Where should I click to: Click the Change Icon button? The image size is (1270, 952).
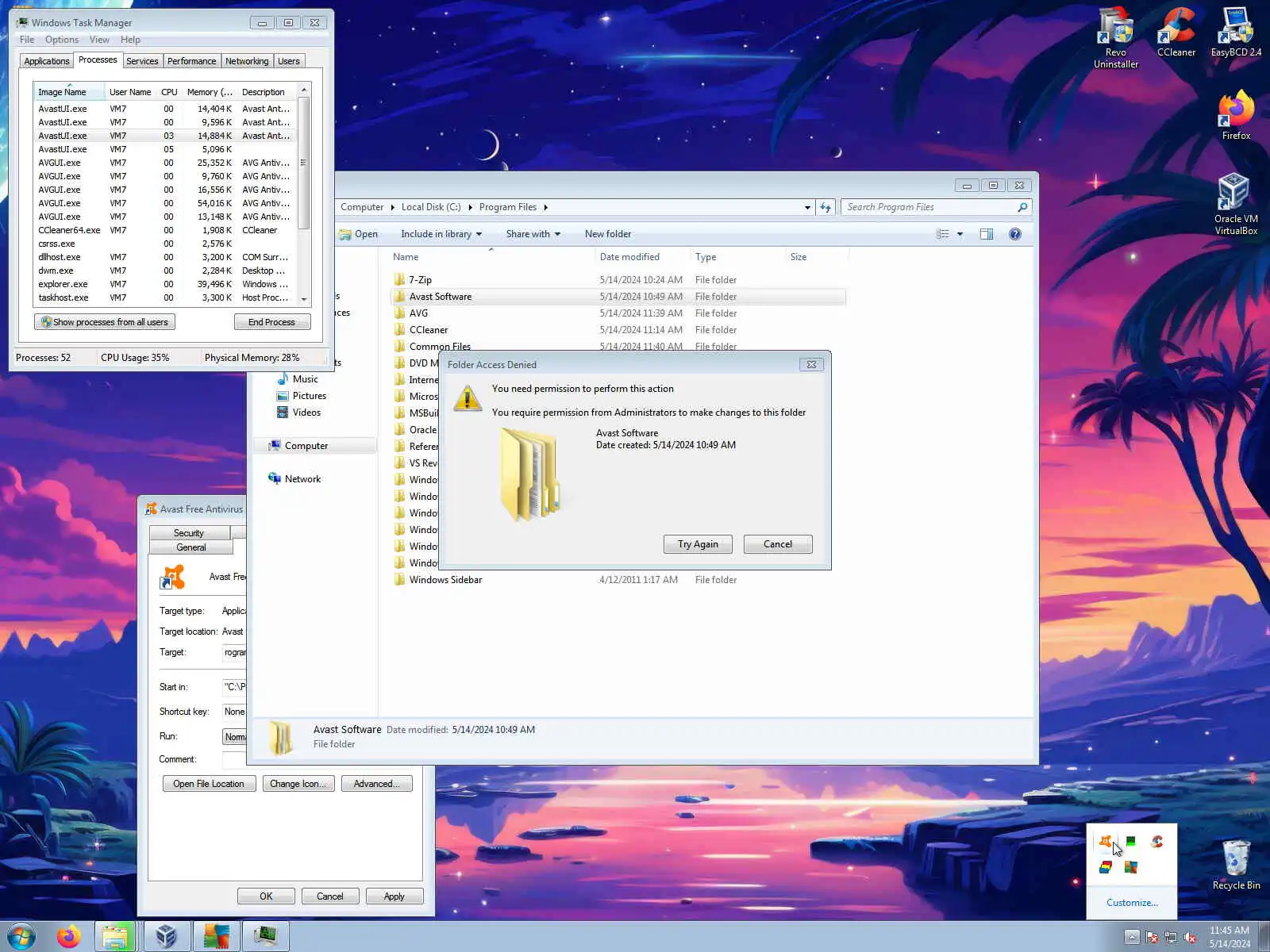(298, 784)
